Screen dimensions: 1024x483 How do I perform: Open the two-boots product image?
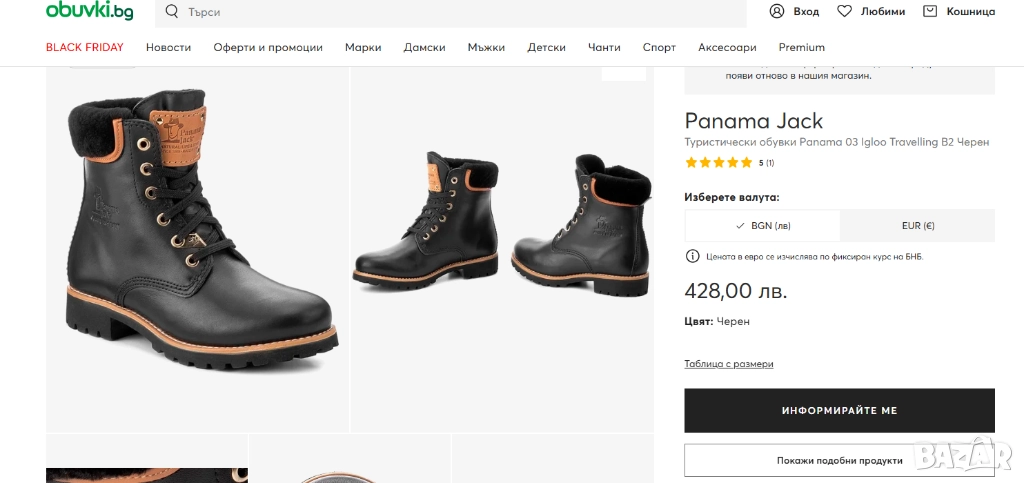tap(502, 230)
